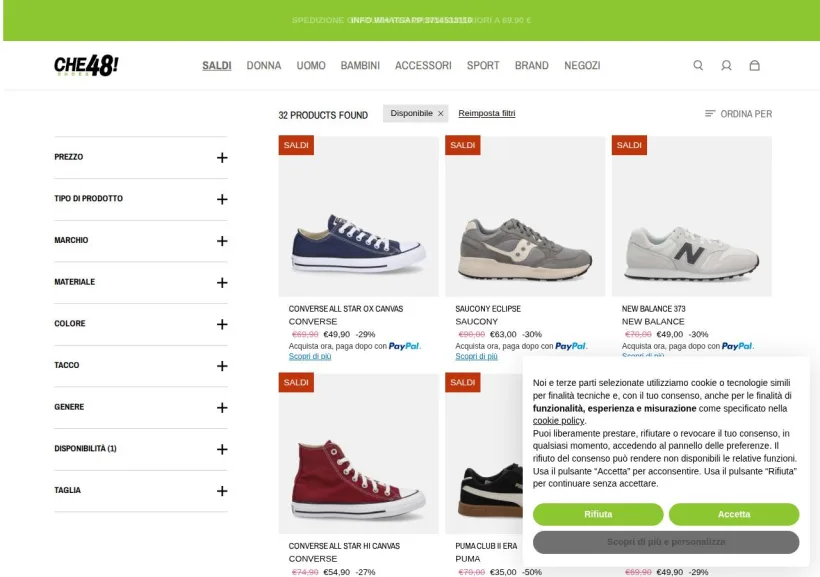The image size is (820, 577).
Task: Open the Negozi menu
Action: (582, 65)
